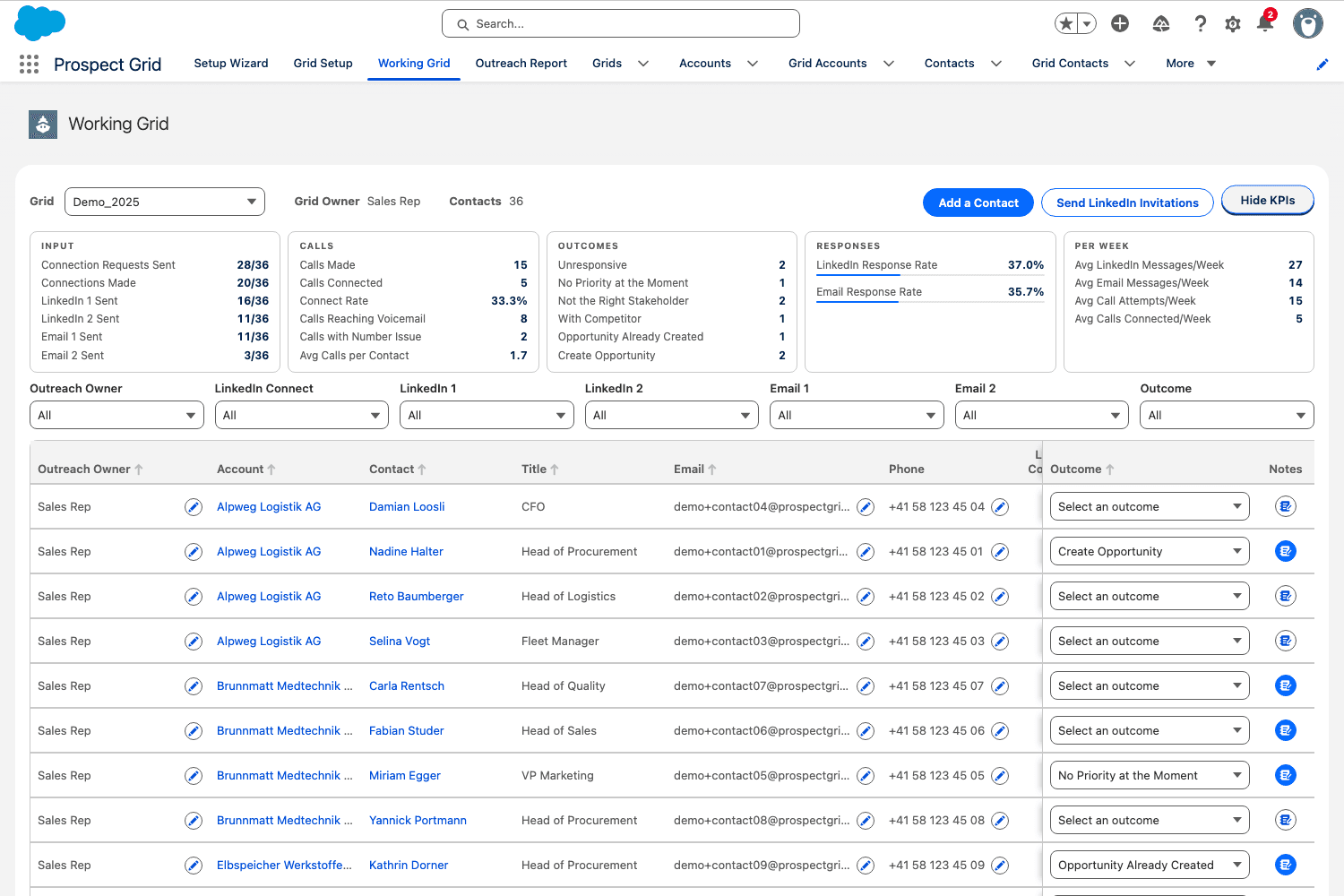The height and width of the screenshot is (896, 1344).
Task: Open the LinkedIn 1 filter dropdown
Action: point(487,415)
